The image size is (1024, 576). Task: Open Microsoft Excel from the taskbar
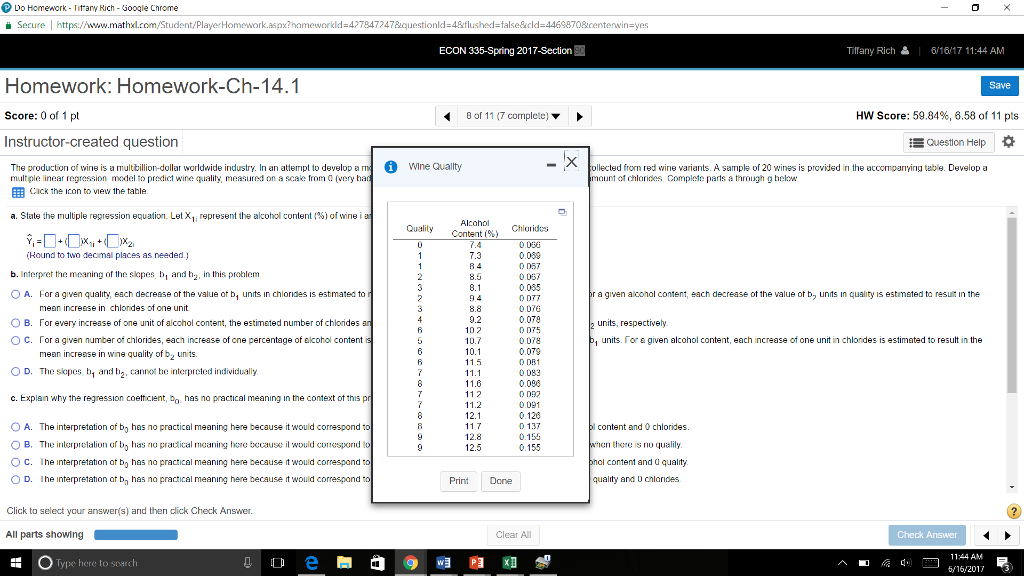[x=508, y=562]
